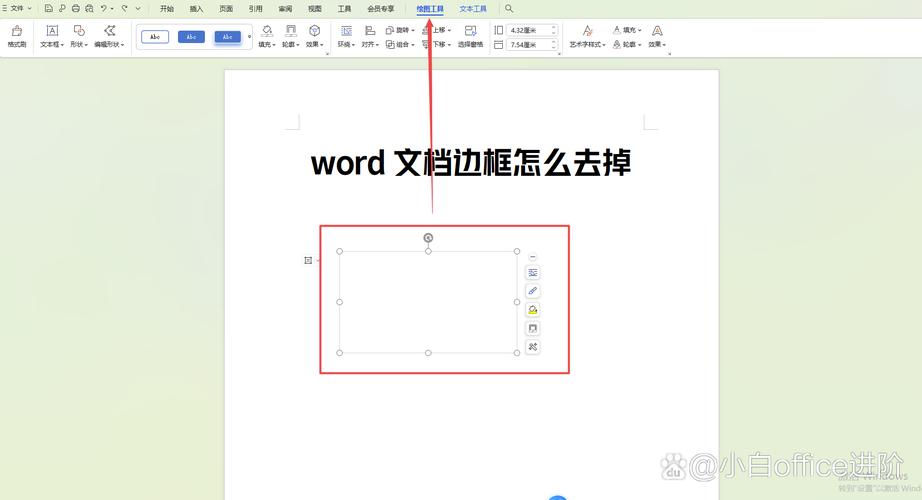Open the 编辑形状 edit shape dropdown
The width and height of the screenshot is (922, 500).
109,36
